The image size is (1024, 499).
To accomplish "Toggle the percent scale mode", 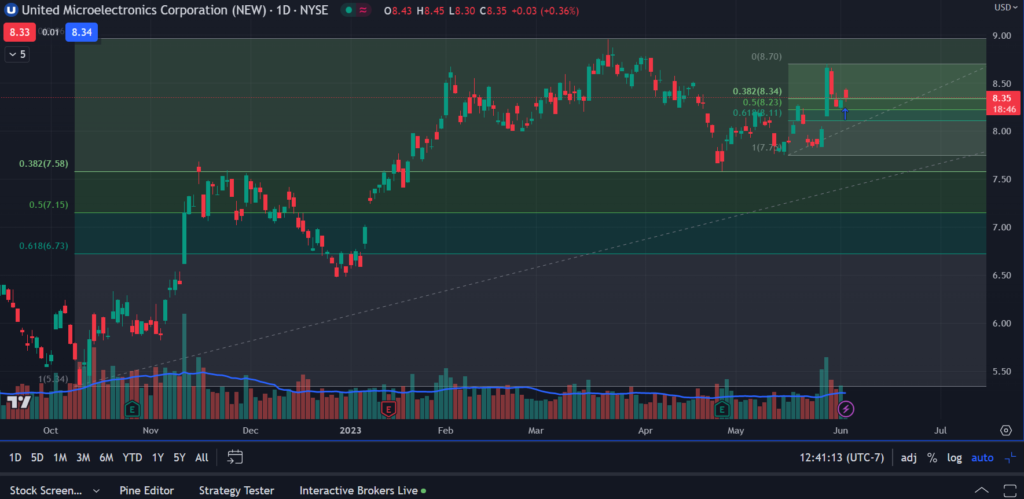I will click(932, 457).
